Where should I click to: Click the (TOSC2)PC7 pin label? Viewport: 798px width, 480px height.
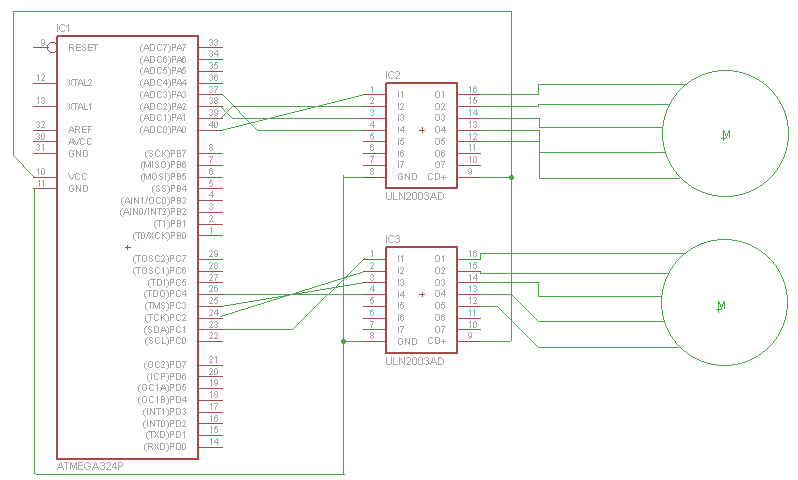pyautogui.click(x=159, y=259)
